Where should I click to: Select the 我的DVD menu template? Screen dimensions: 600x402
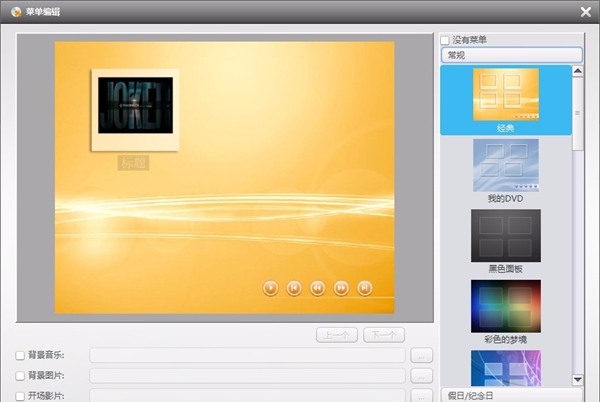pyautogui.click(x=506, y=171)
